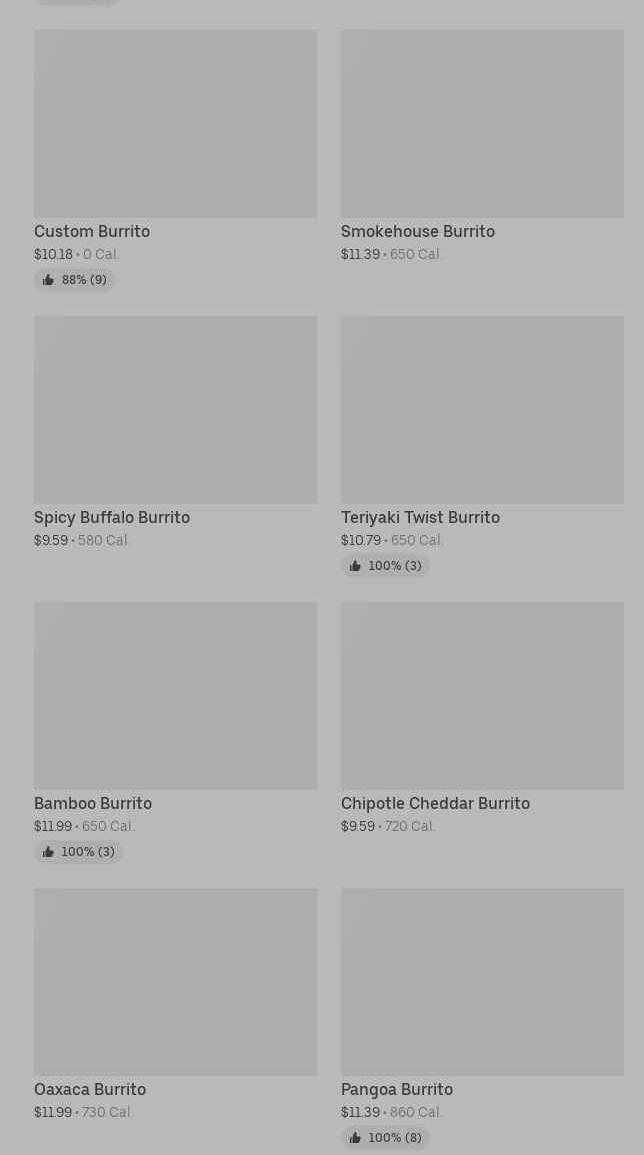Viewport: 644px width, 1155px height.
Task: Click thumbs-up icon under Custom Burrito
Action: [x=49, y=280]
